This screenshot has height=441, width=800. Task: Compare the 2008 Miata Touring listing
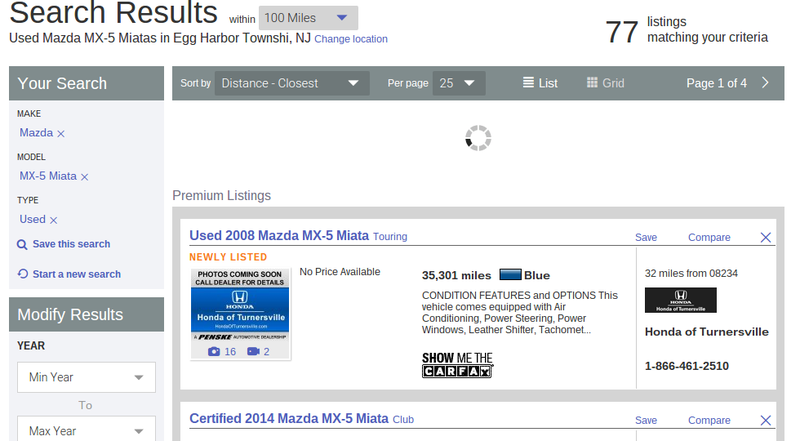(x=709, y=237)
